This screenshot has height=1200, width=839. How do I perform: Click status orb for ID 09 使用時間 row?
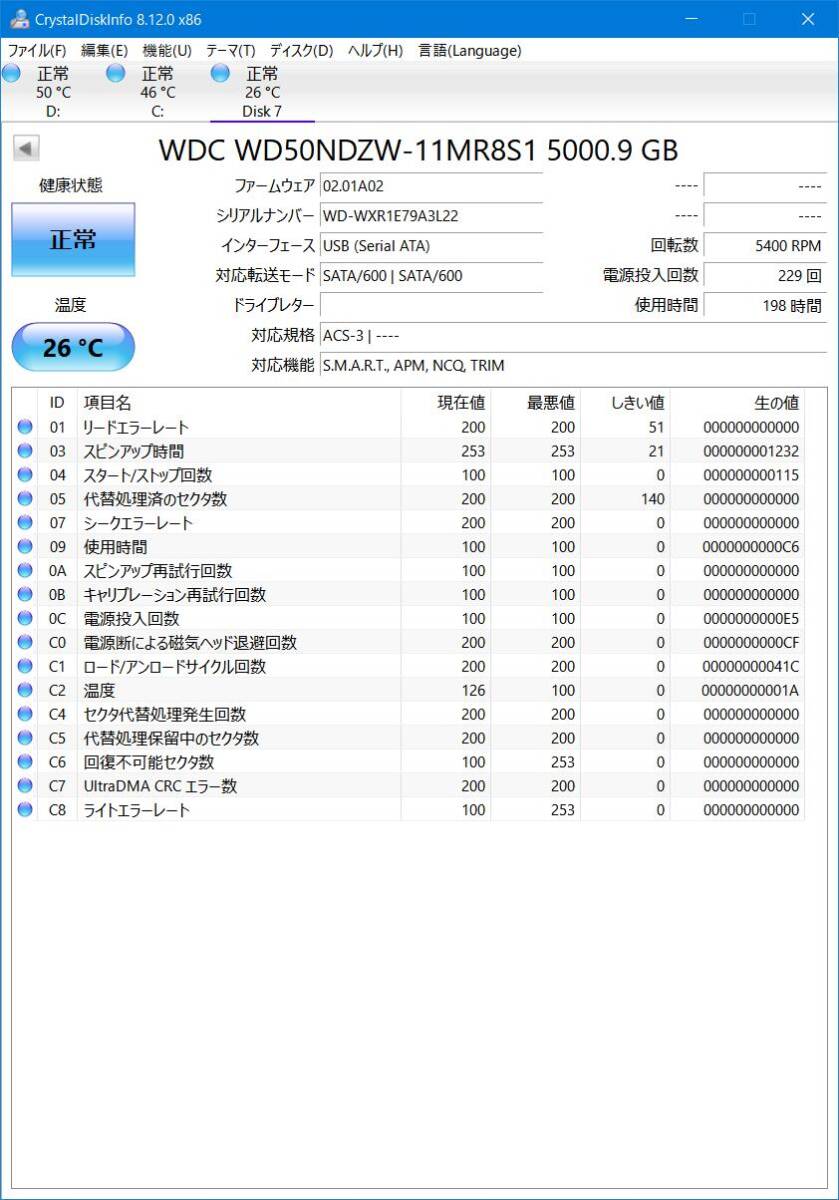coord(25,547)
